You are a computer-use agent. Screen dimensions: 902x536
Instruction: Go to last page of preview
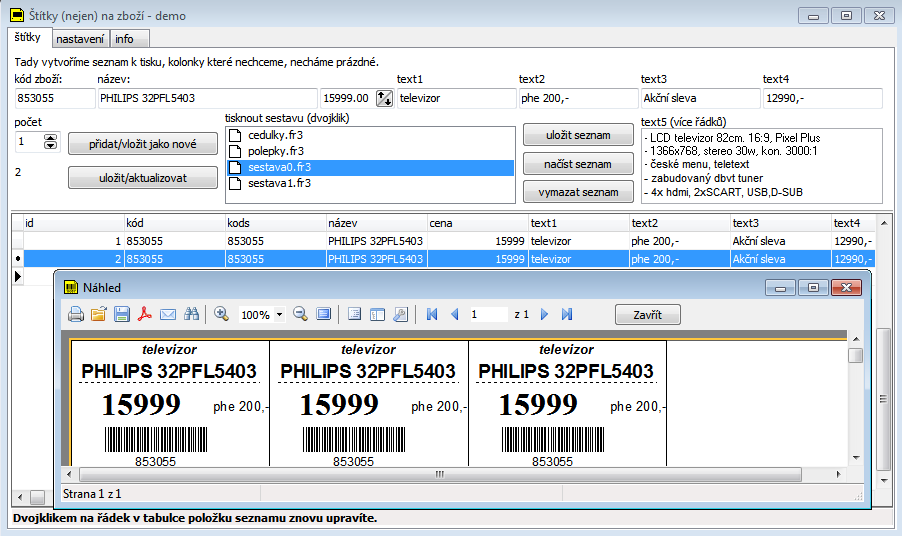[567, 314]
